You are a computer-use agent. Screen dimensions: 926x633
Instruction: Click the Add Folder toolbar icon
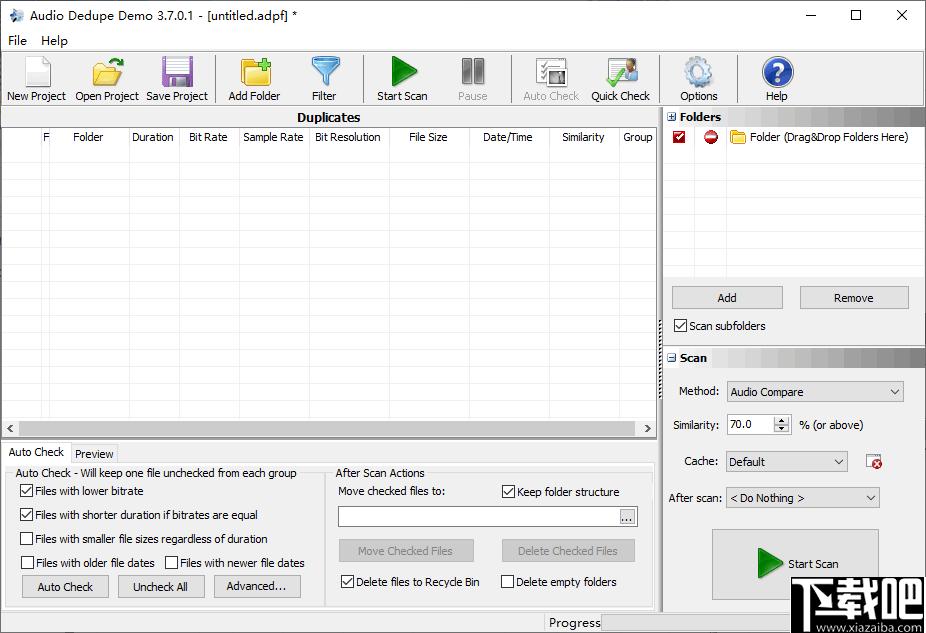tap(255, 72)
